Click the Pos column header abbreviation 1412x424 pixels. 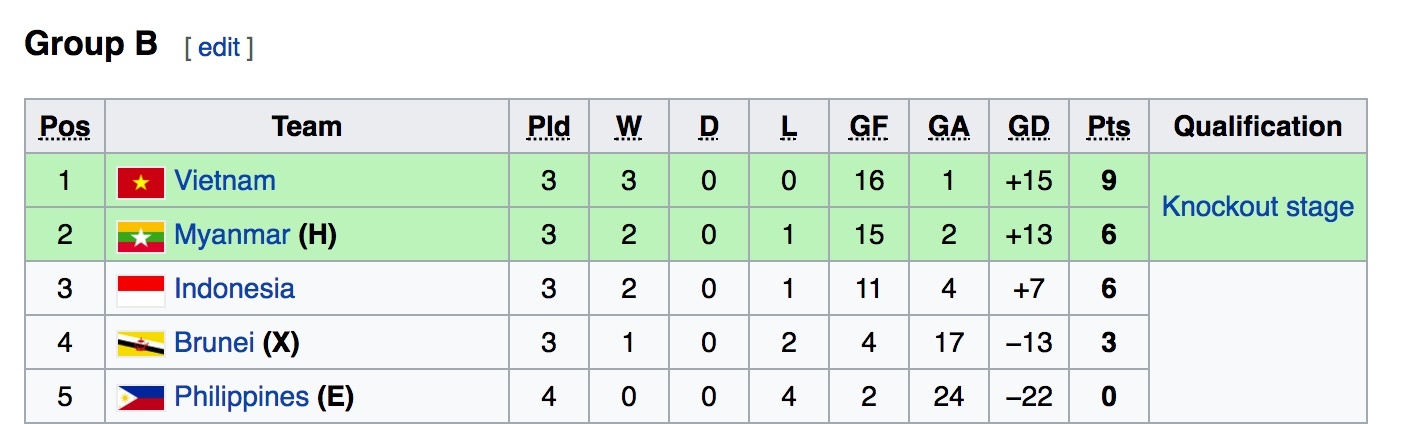pos(65,127)
